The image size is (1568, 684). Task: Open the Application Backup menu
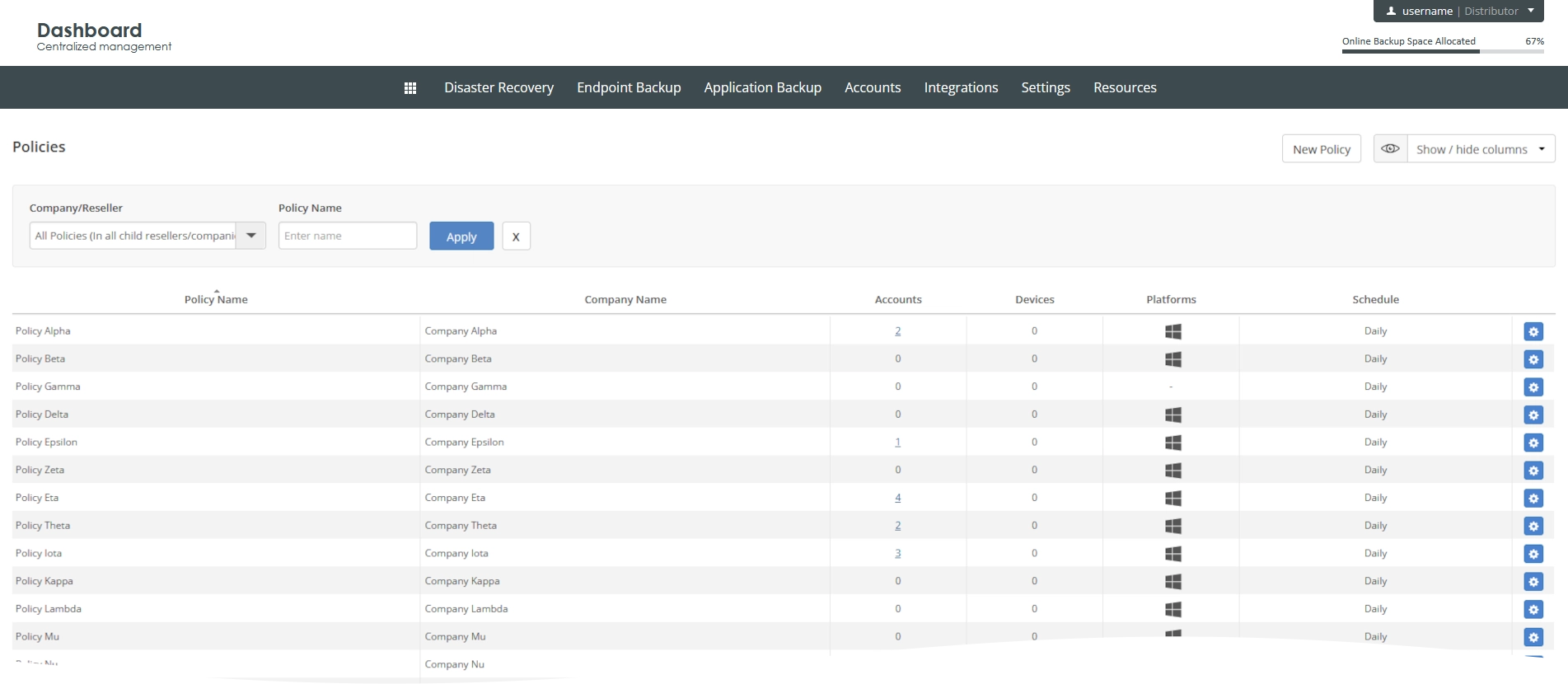click(x=762, y=87)
